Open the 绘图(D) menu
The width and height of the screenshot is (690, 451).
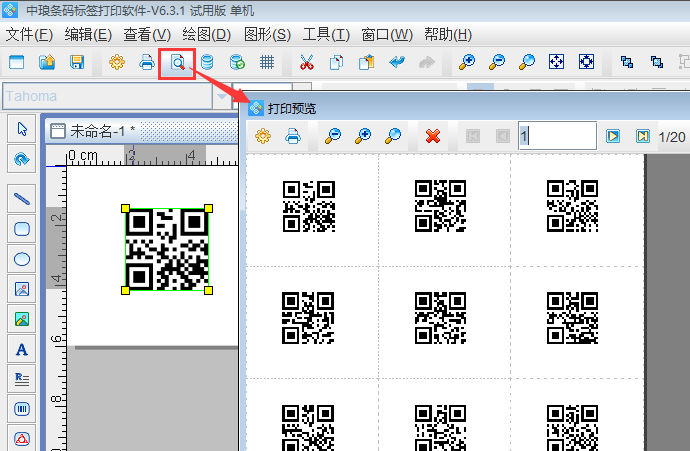click(207, 34)
